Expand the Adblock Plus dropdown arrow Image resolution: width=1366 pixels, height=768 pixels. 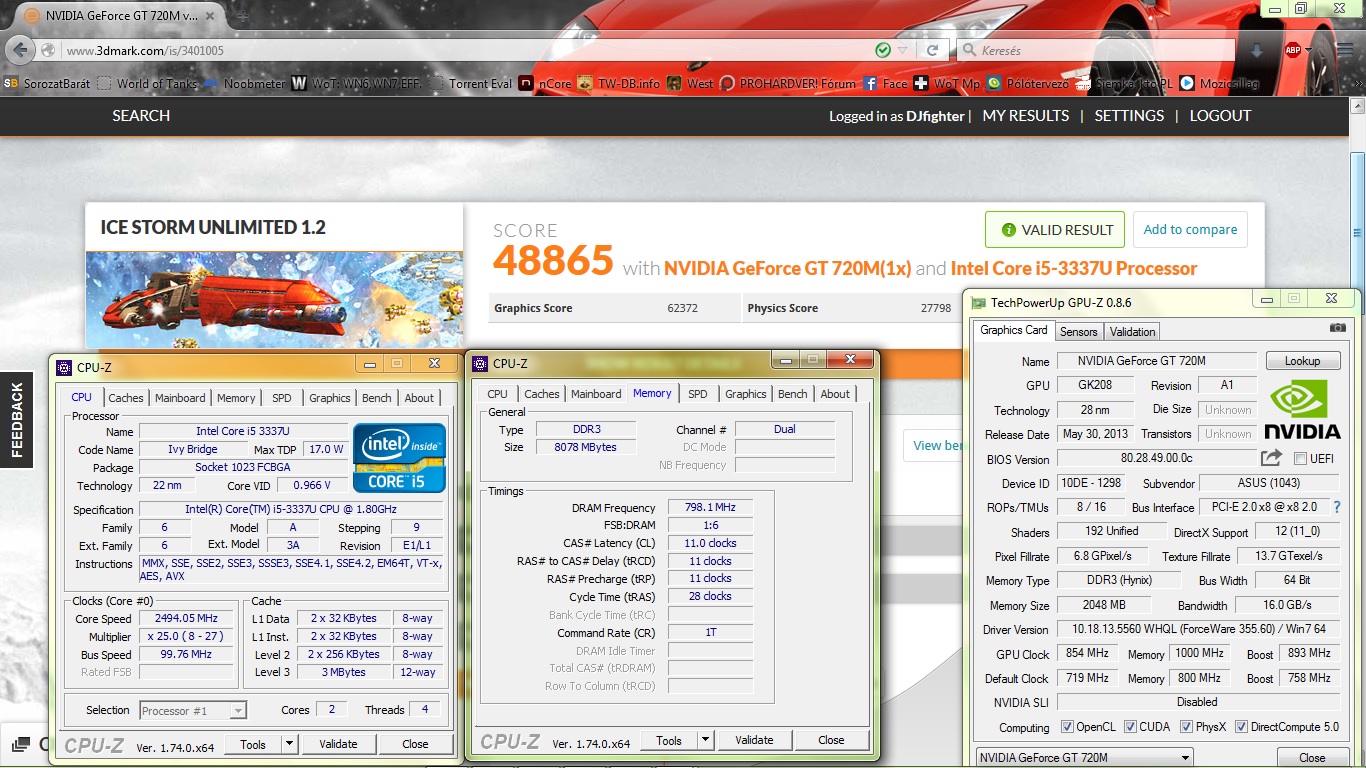[1310, 50]
